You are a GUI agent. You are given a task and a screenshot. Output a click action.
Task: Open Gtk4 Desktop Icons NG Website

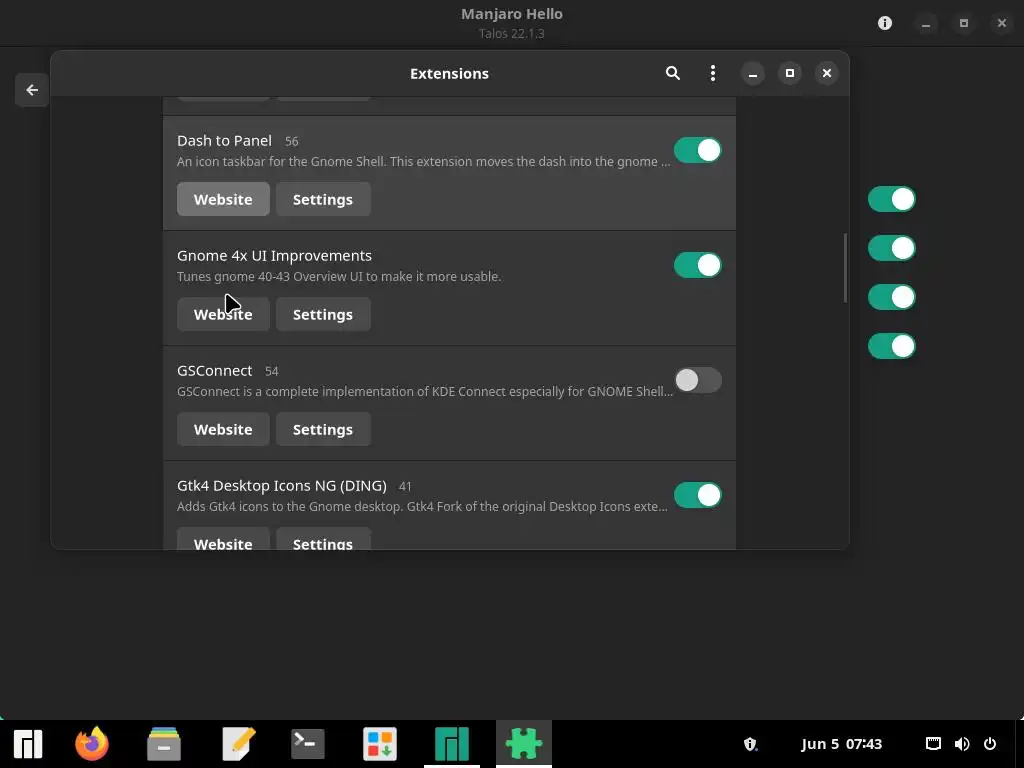pos(223,539)
